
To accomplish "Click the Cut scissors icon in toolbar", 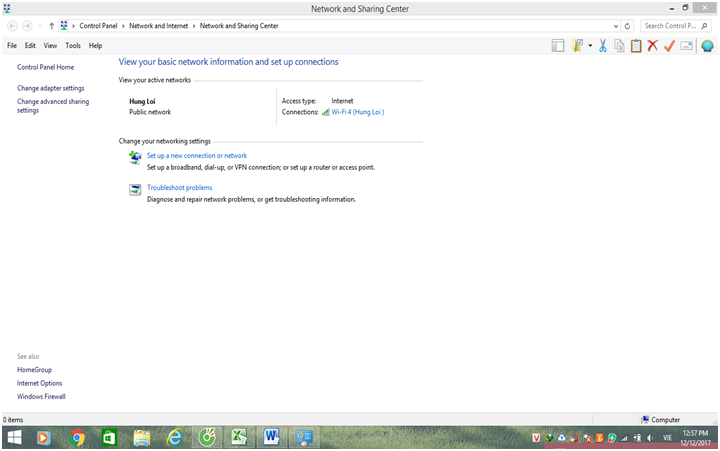I will pyautogui.click(x=603, y=46).
